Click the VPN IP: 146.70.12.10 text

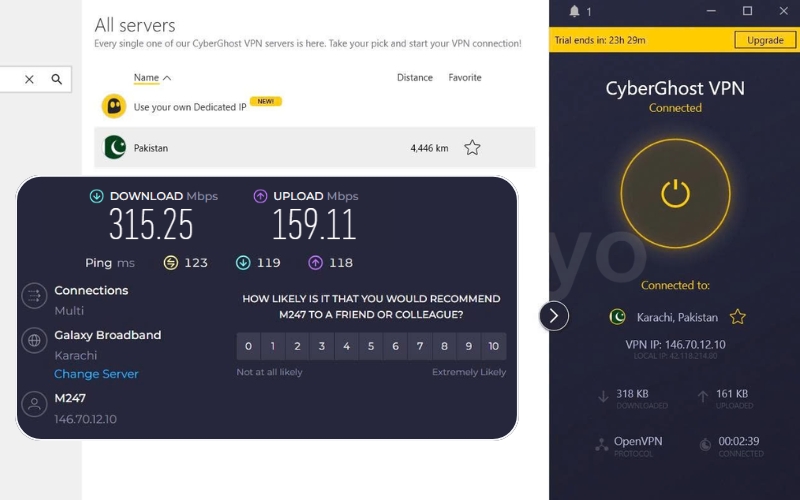(x=675, y=344)
